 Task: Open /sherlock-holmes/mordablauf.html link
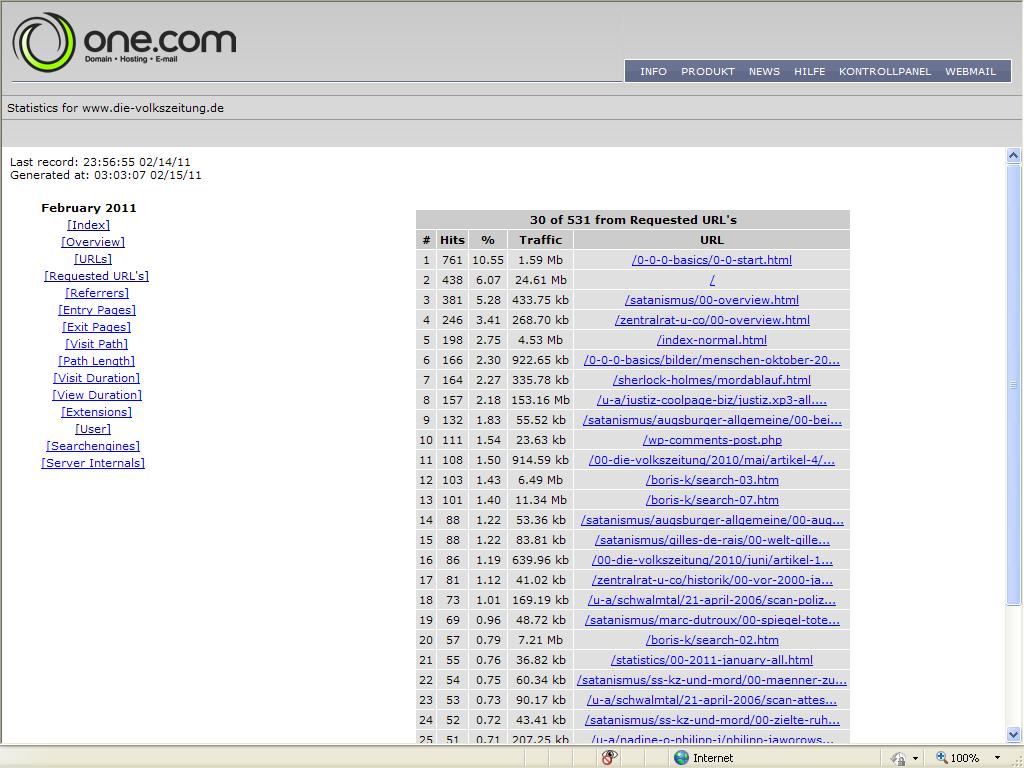[x=712, y=379]
